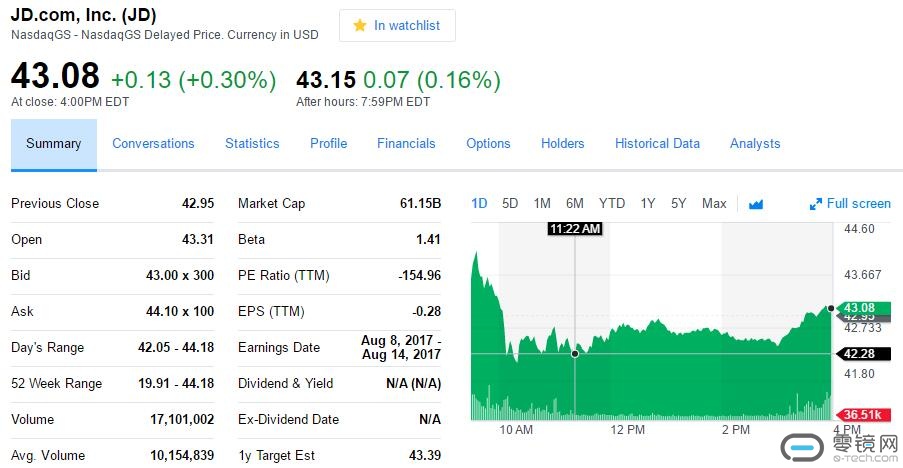Screen dimensions: 903x468
Task: Toggle the In watchlist star button
Action: click(397, 26)
